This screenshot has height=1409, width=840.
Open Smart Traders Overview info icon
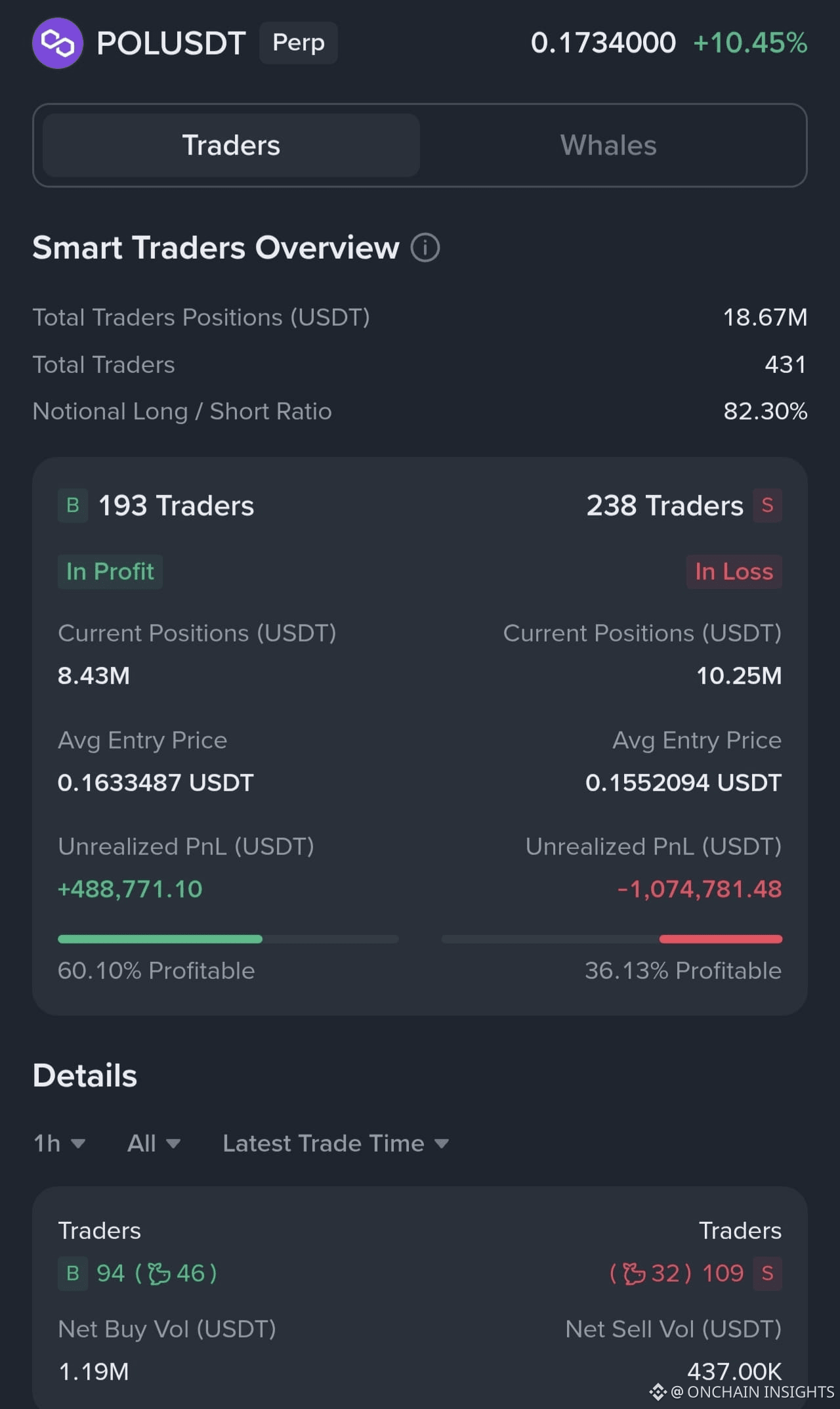pos(425,248)
